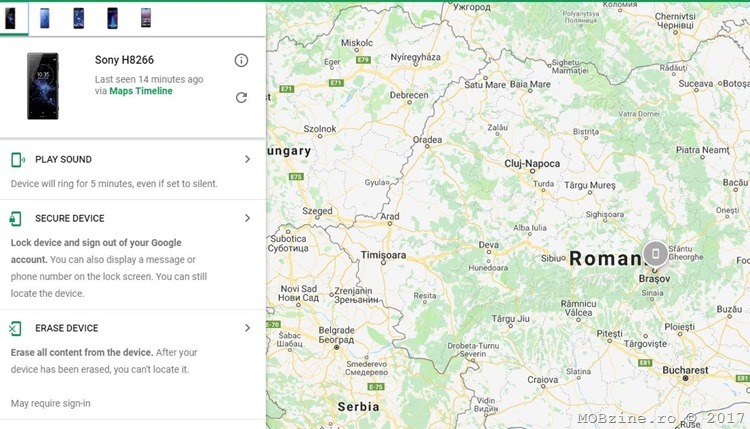Click Timișoara city label on map
The image size is (750, 429).
383,255
